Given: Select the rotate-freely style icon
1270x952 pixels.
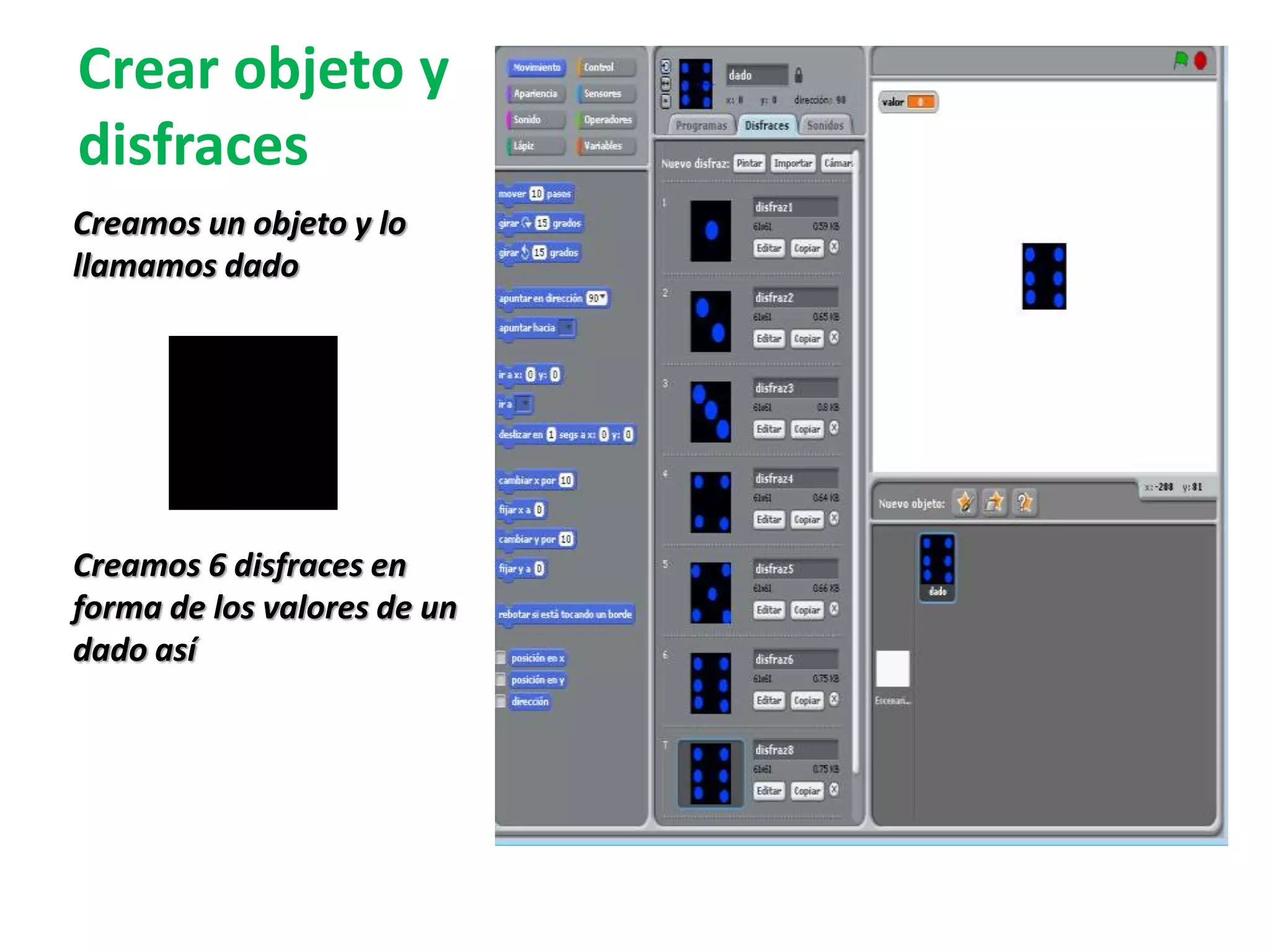Looking at the screenshot, I should click(666, 66).
